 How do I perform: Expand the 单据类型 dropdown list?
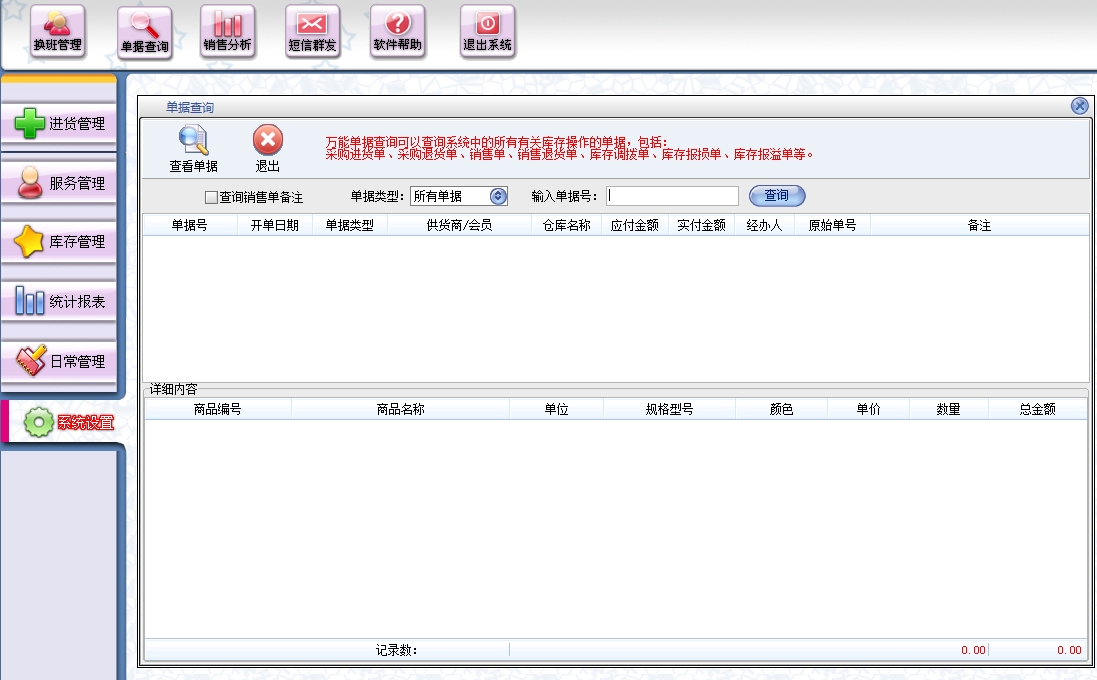(x=498, y=196)
